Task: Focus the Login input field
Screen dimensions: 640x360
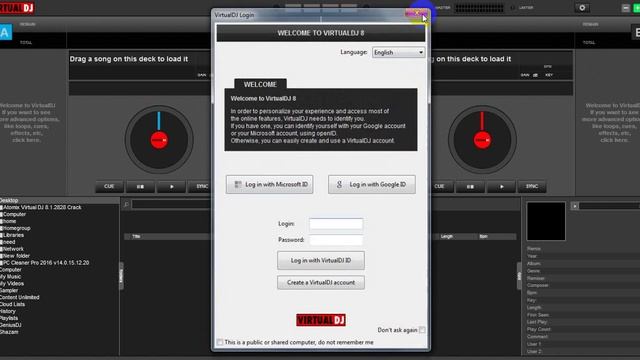Action: tap(336, 224)
